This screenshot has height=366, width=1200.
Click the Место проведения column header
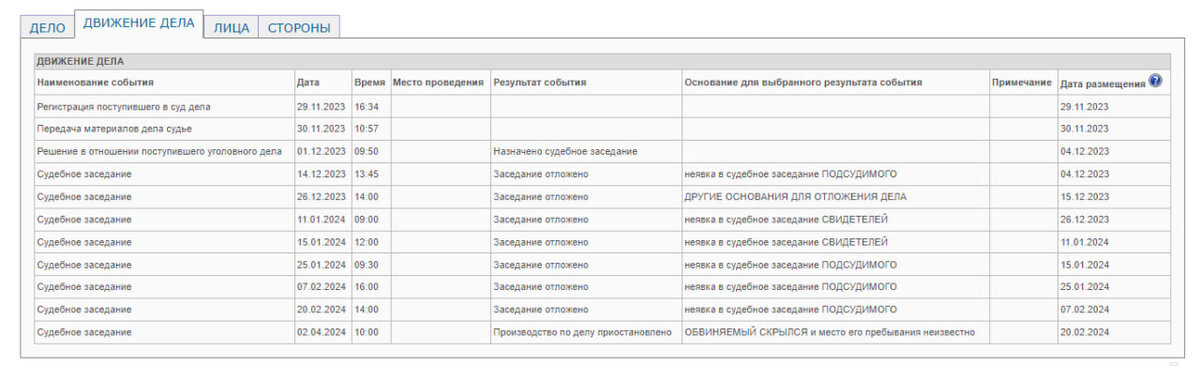pyautogui.click(x=438, y=83)
